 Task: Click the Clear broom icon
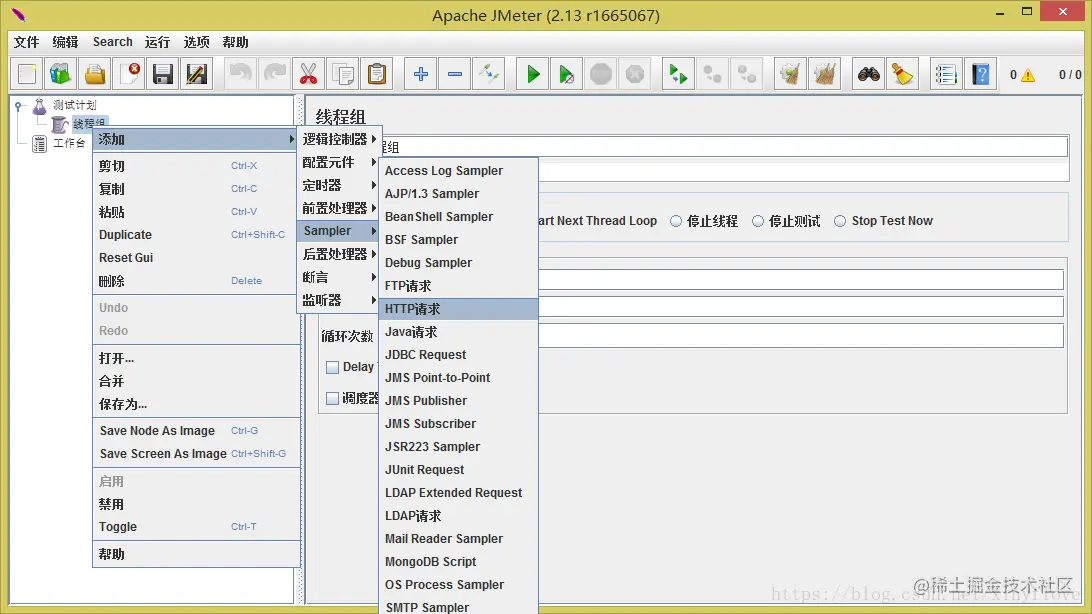(790, 74)
